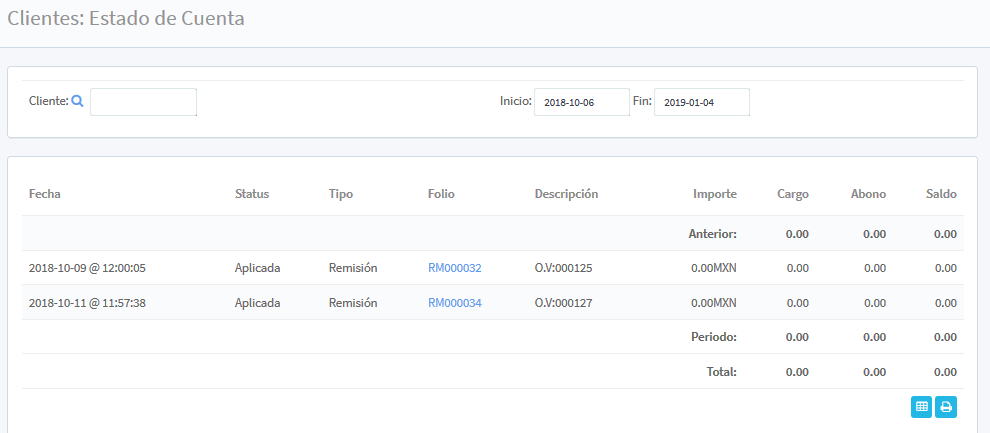Click the client search magnifier icon

(x=77, y=101)
